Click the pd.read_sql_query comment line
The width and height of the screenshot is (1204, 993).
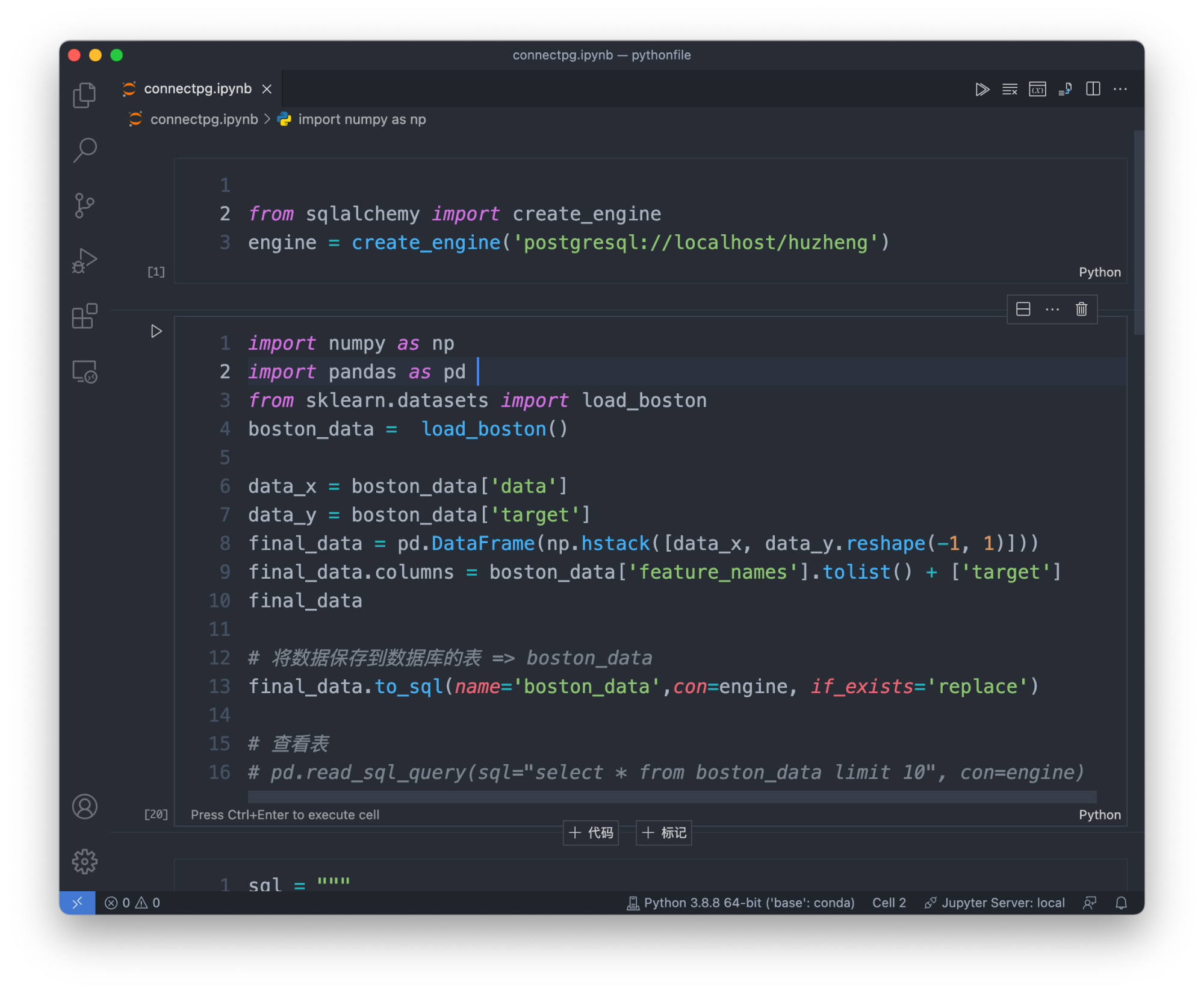[x=666, y=773]
